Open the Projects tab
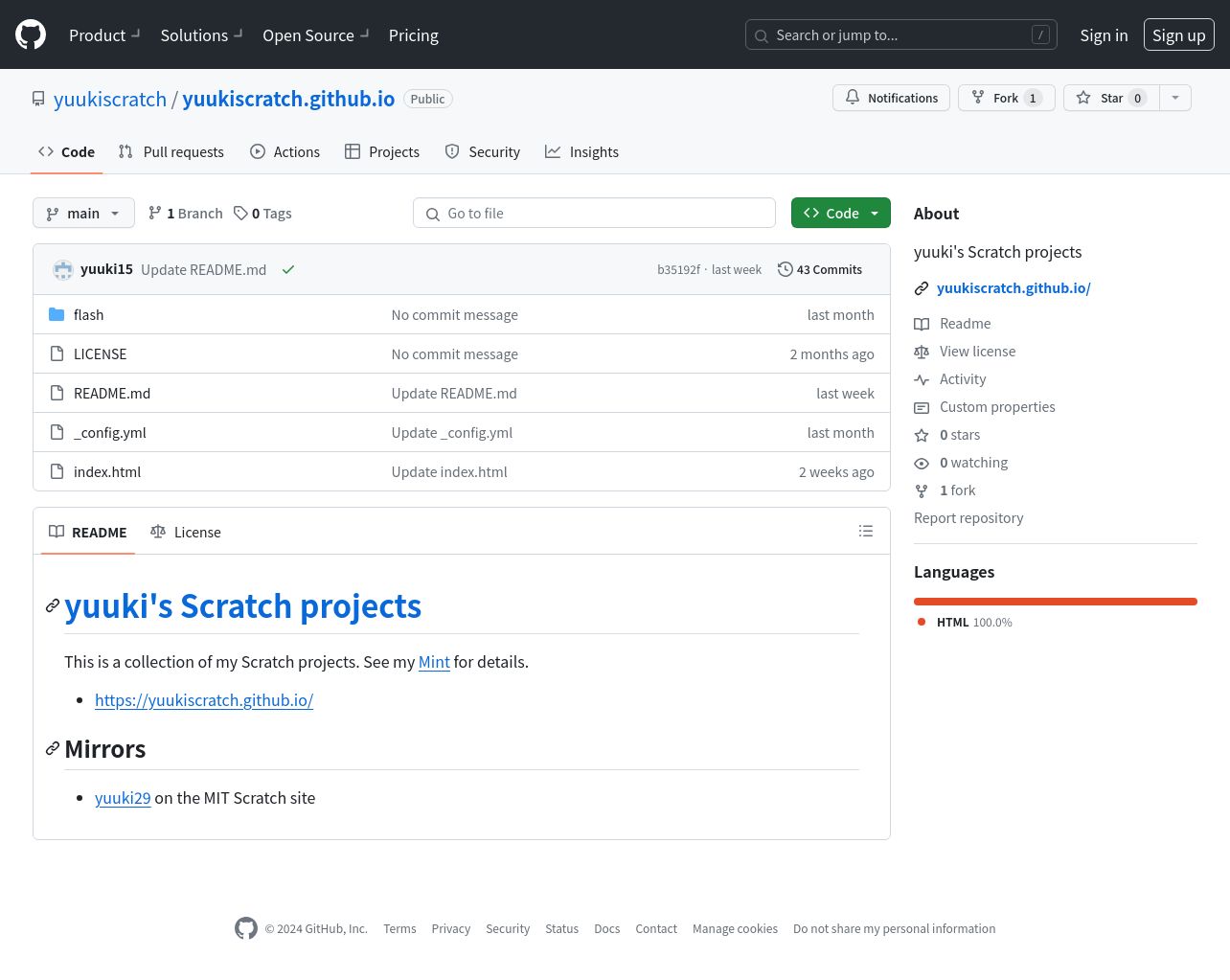The image size is (1230, 980). 382,151
